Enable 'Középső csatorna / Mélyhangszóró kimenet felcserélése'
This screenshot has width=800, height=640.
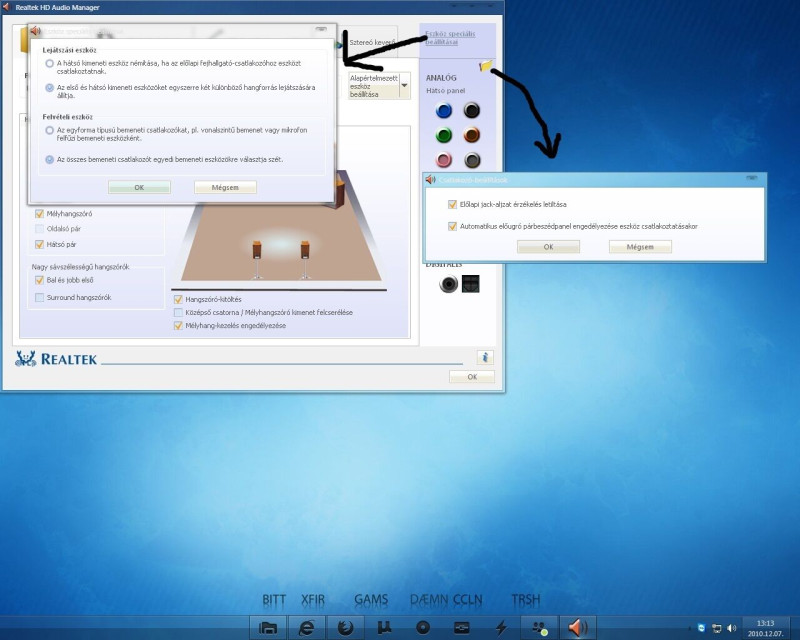178,312
